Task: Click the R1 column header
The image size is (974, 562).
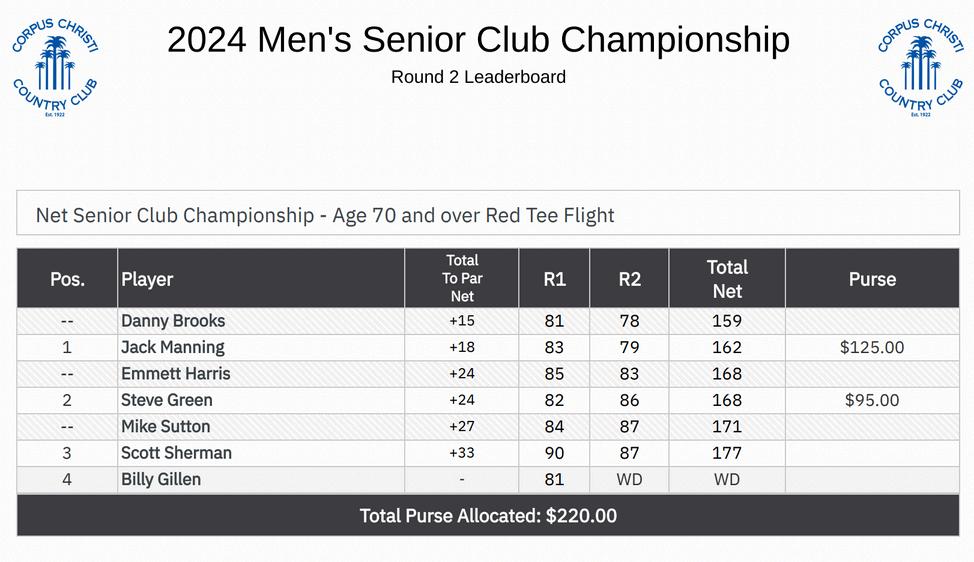Action: pyautogui.click(x=554, y=279)
